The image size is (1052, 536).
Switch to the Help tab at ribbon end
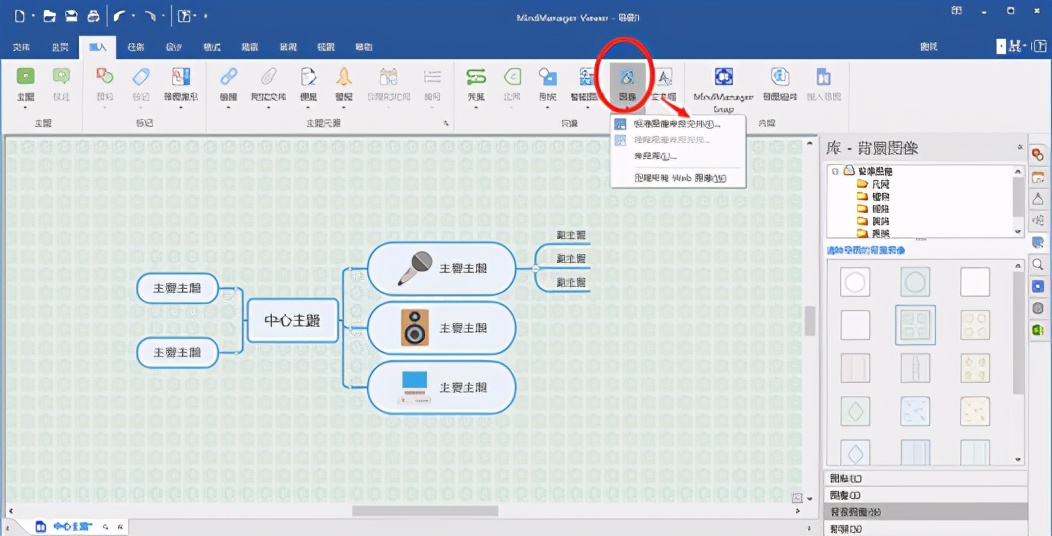click(x=364, y=47)
